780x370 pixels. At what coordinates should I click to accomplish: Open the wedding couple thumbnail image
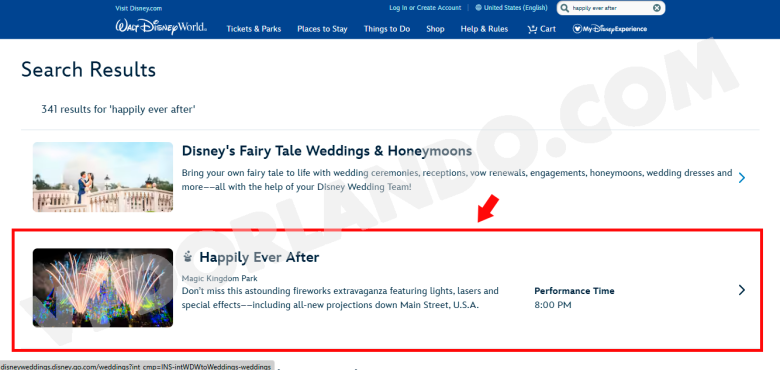pos(103,177)
